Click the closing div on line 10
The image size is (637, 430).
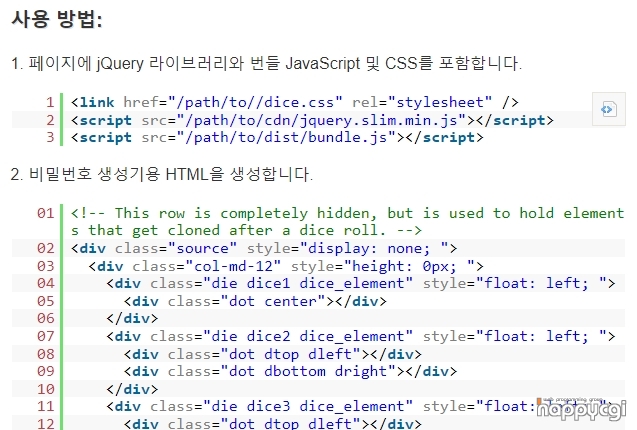(x=132, y=389)
